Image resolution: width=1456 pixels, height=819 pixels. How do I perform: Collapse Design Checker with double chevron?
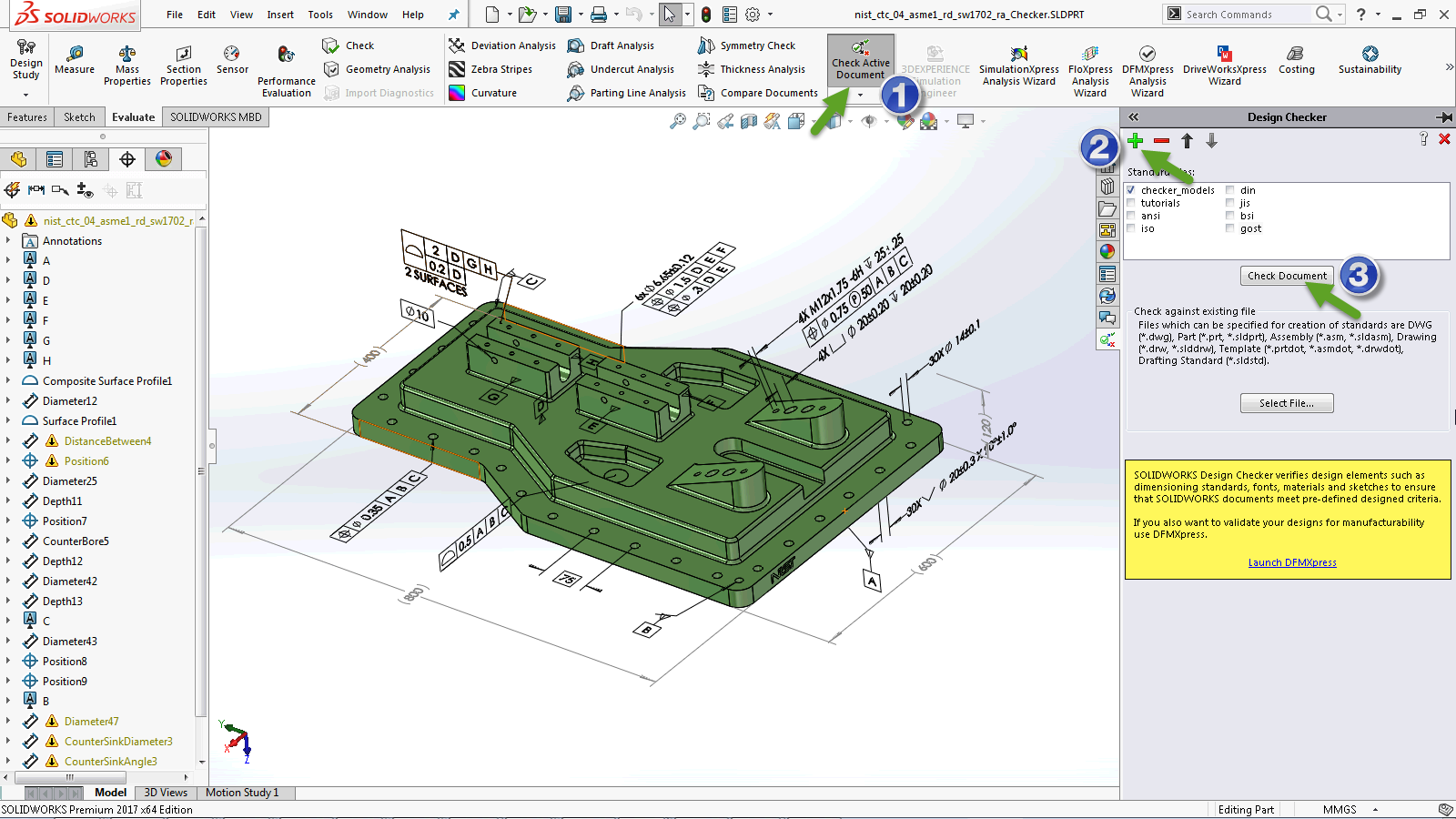[x=1134, y=117]
